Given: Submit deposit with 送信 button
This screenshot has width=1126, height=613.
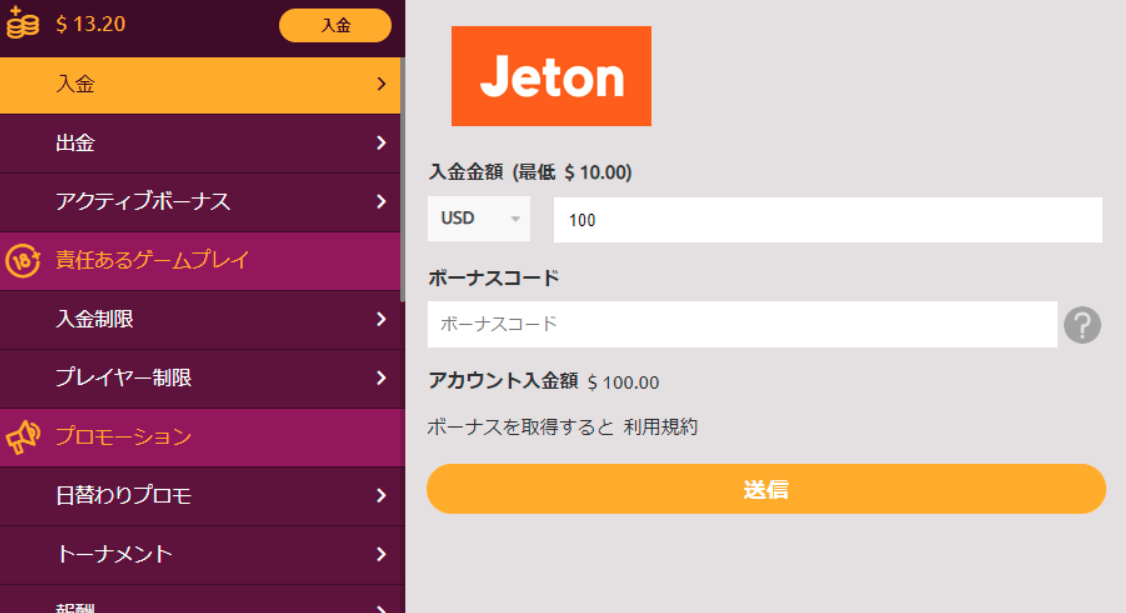Looking at the screenshot, I should (766, 489).
